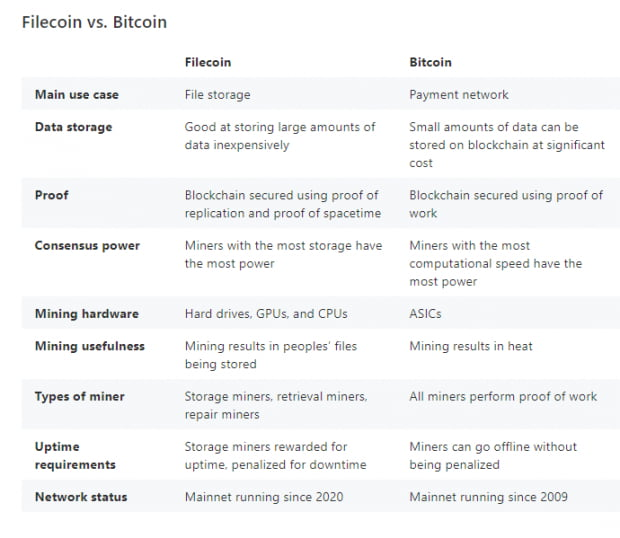Click the 'File storage' cell
The height and width of the screenshot is (538, 620).
(218, 95)
